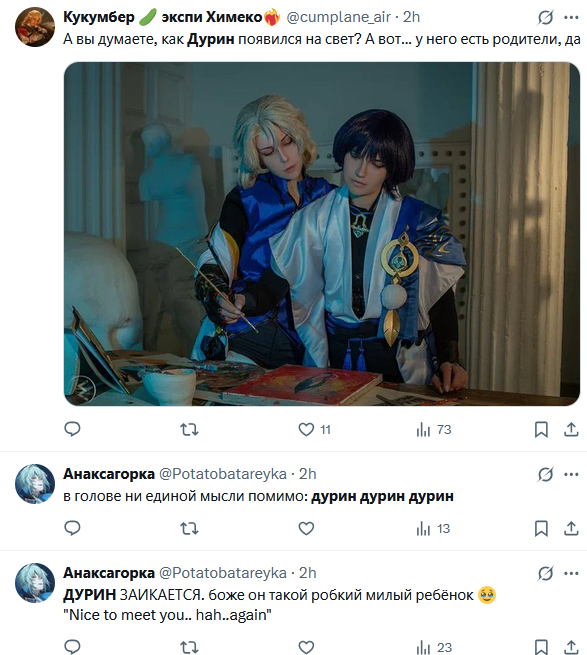Open Grok icon on @cumplane_air tweet
Screen dimensions: 587x655
[x=546, y=17]
